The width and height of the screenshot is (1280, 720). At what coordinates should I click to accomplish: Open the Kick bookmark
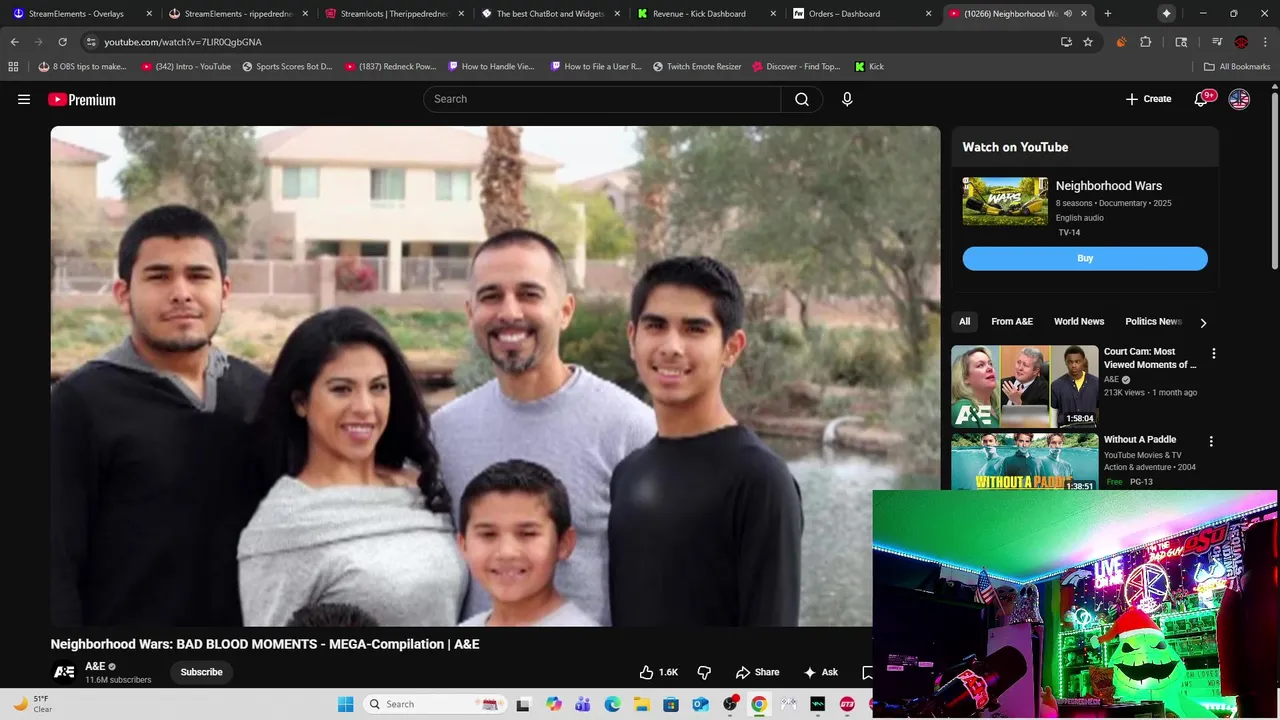(869, 67)
